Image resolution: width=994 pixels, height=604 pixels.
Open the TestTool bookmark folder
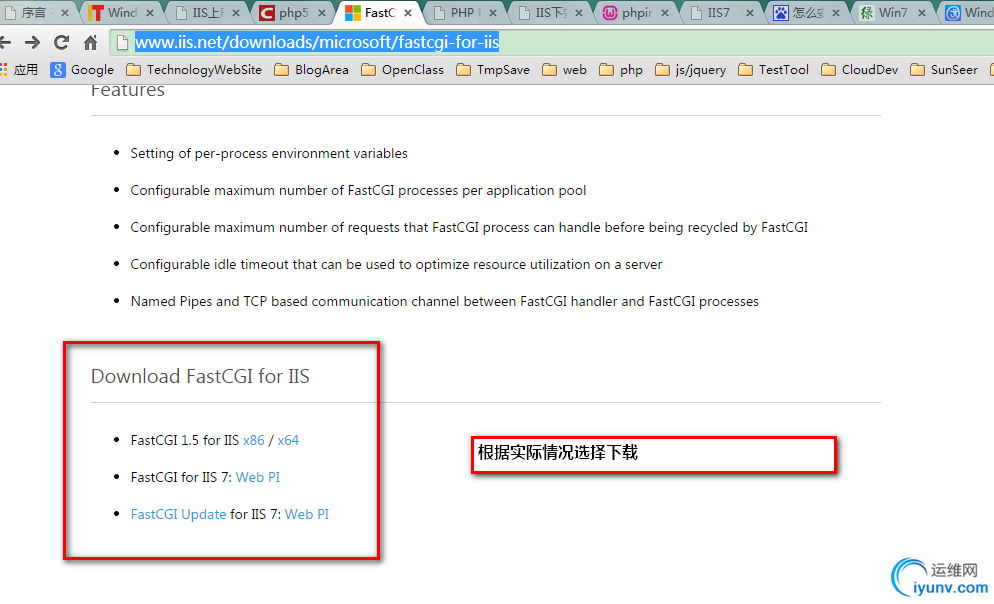coord(773,70)
